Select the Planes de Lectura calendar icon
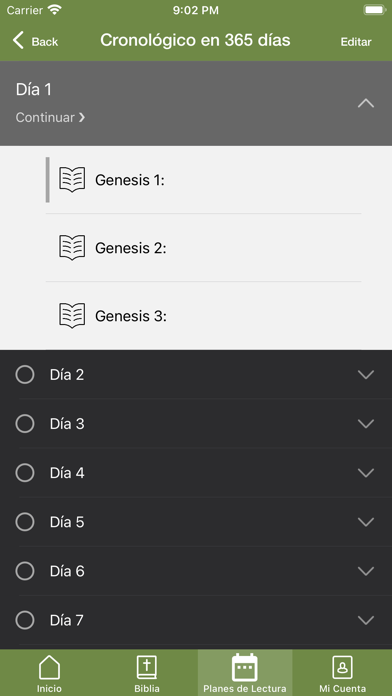Image resolution: width=392 pixels, height=696 pixels. click(x=245, y=667)
